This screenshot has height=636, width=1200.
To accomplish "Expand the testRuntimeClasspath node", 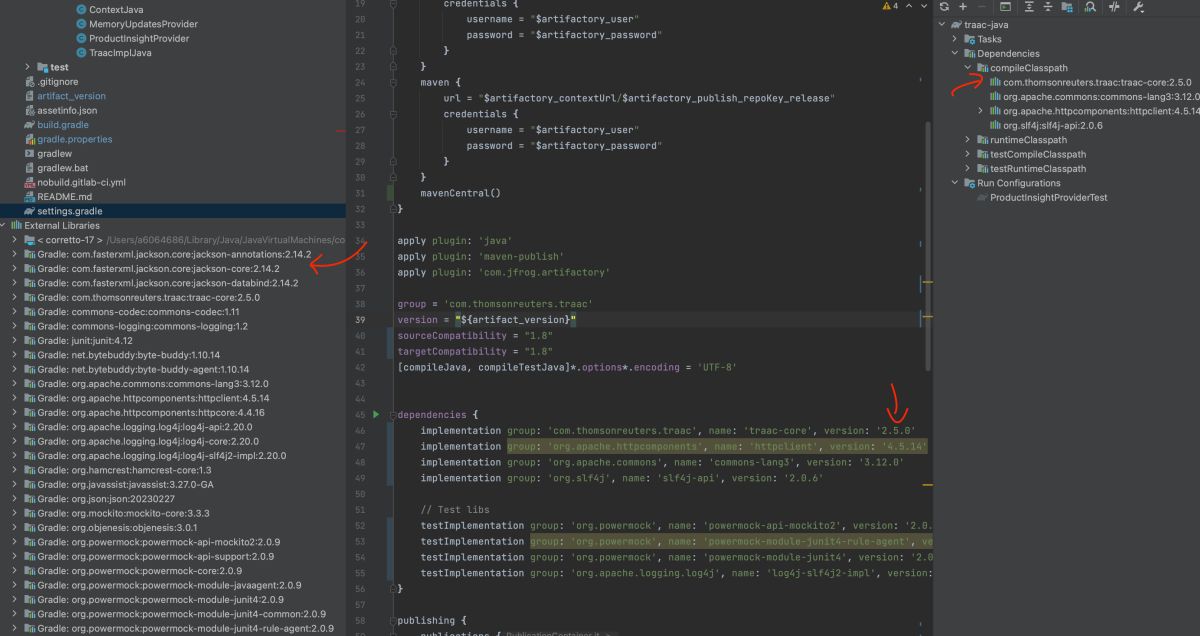I will click(968, 169).
